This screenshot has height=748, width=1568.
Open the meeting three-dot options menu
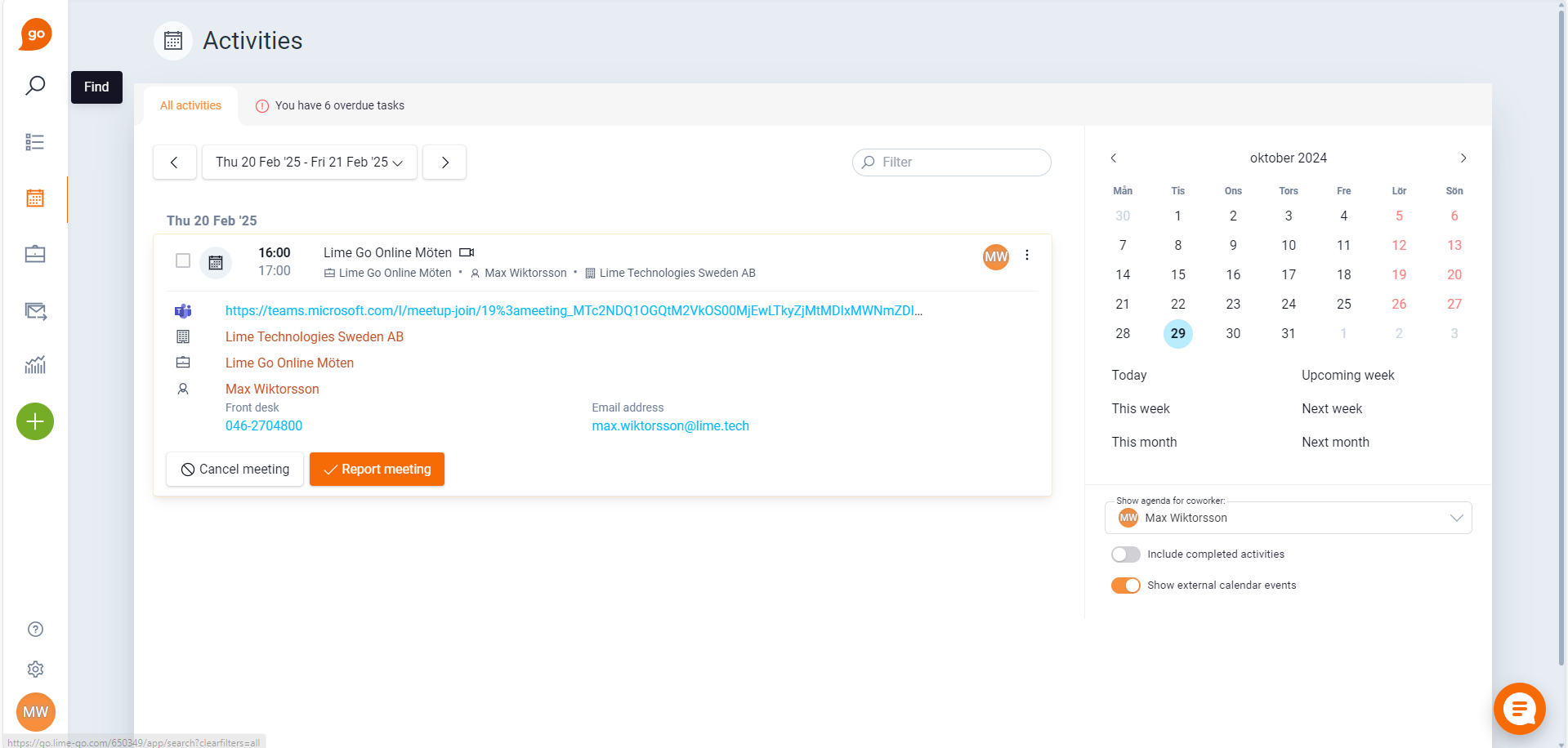pyautogui.click(x=1027, y=255)
